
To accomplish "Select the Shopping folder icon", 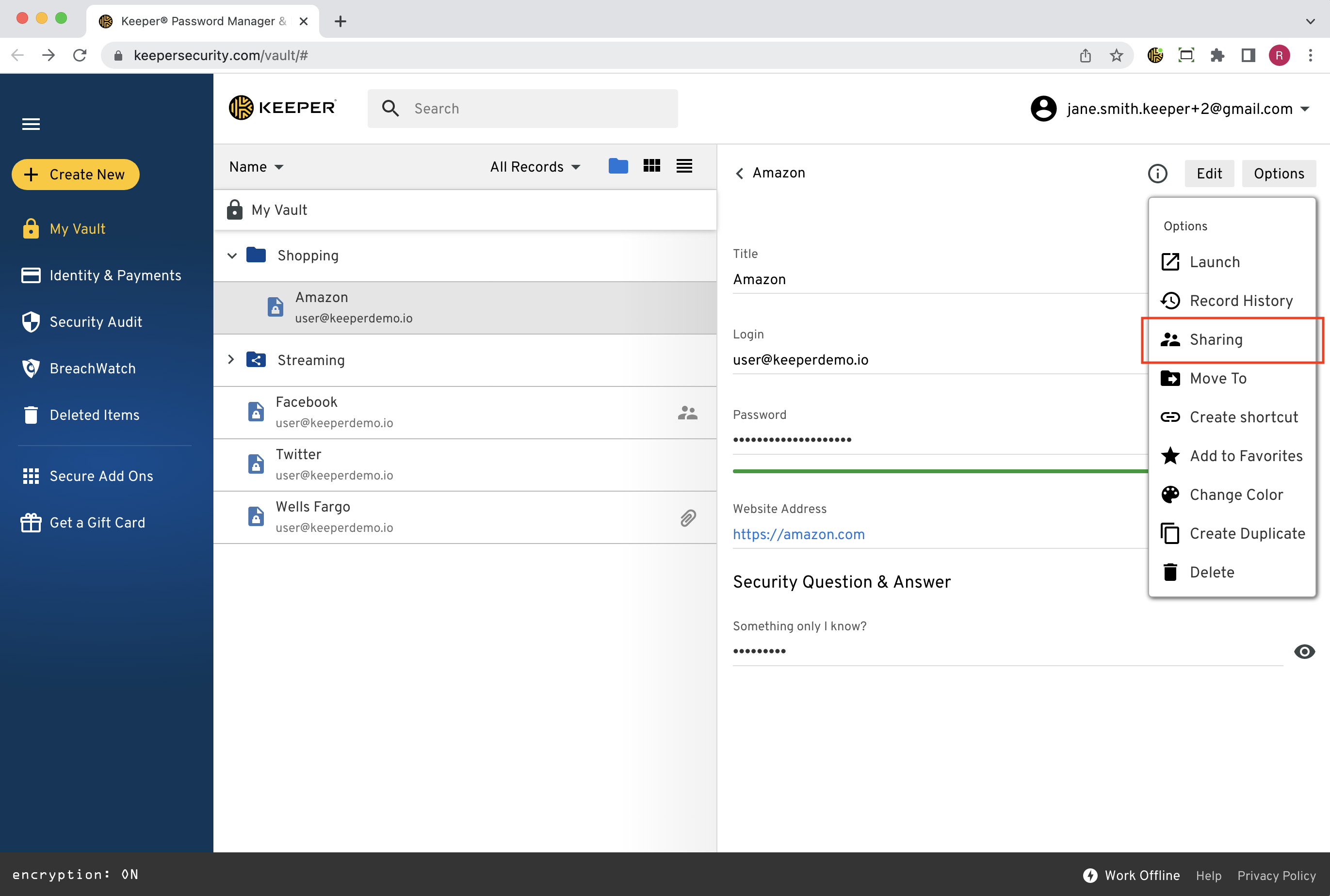I will [x=256, y=255].
